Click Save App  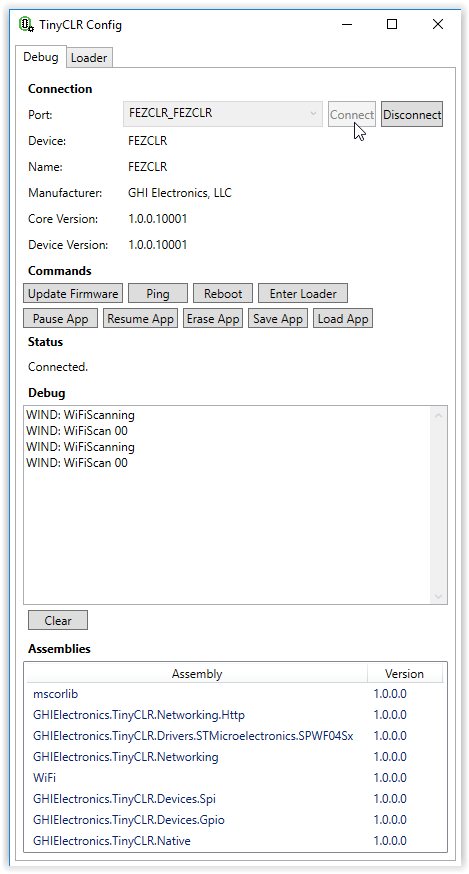(278, 319)
